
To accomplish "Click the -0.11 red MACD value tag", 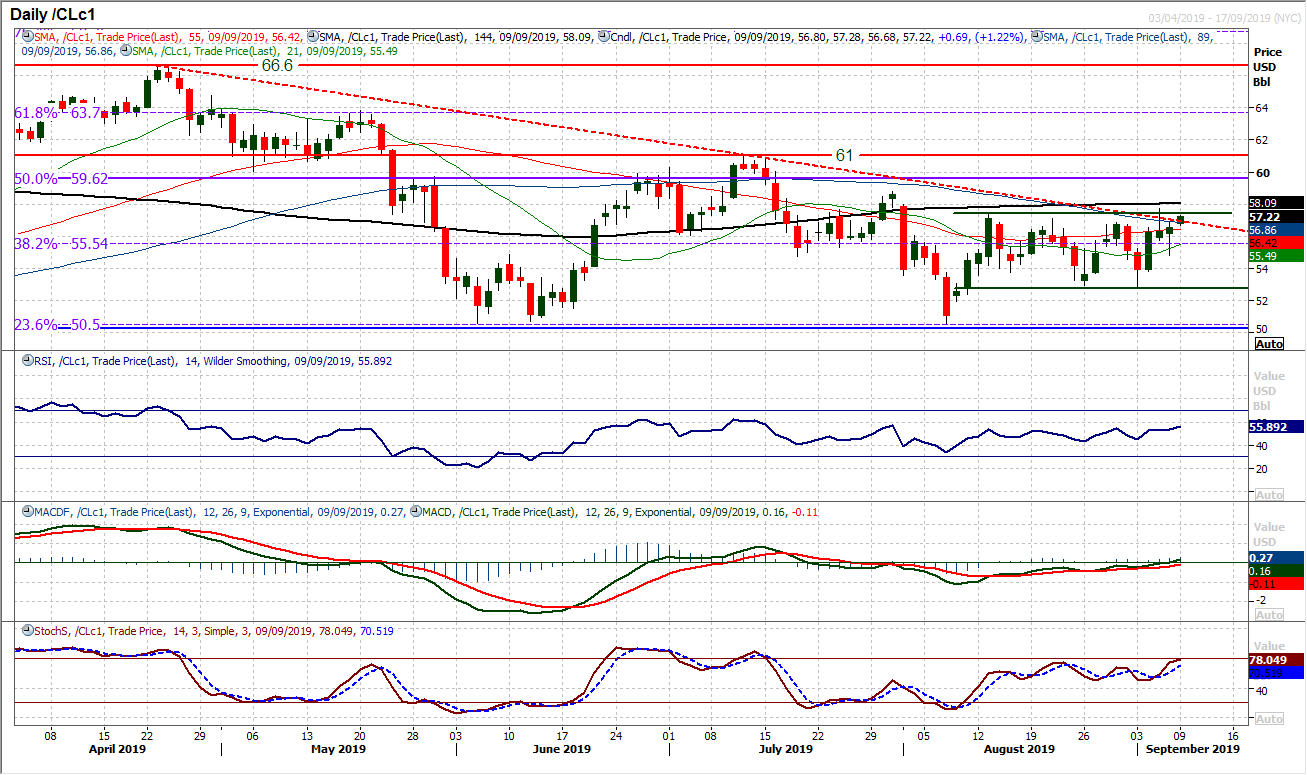I will tap(1276, 584).
